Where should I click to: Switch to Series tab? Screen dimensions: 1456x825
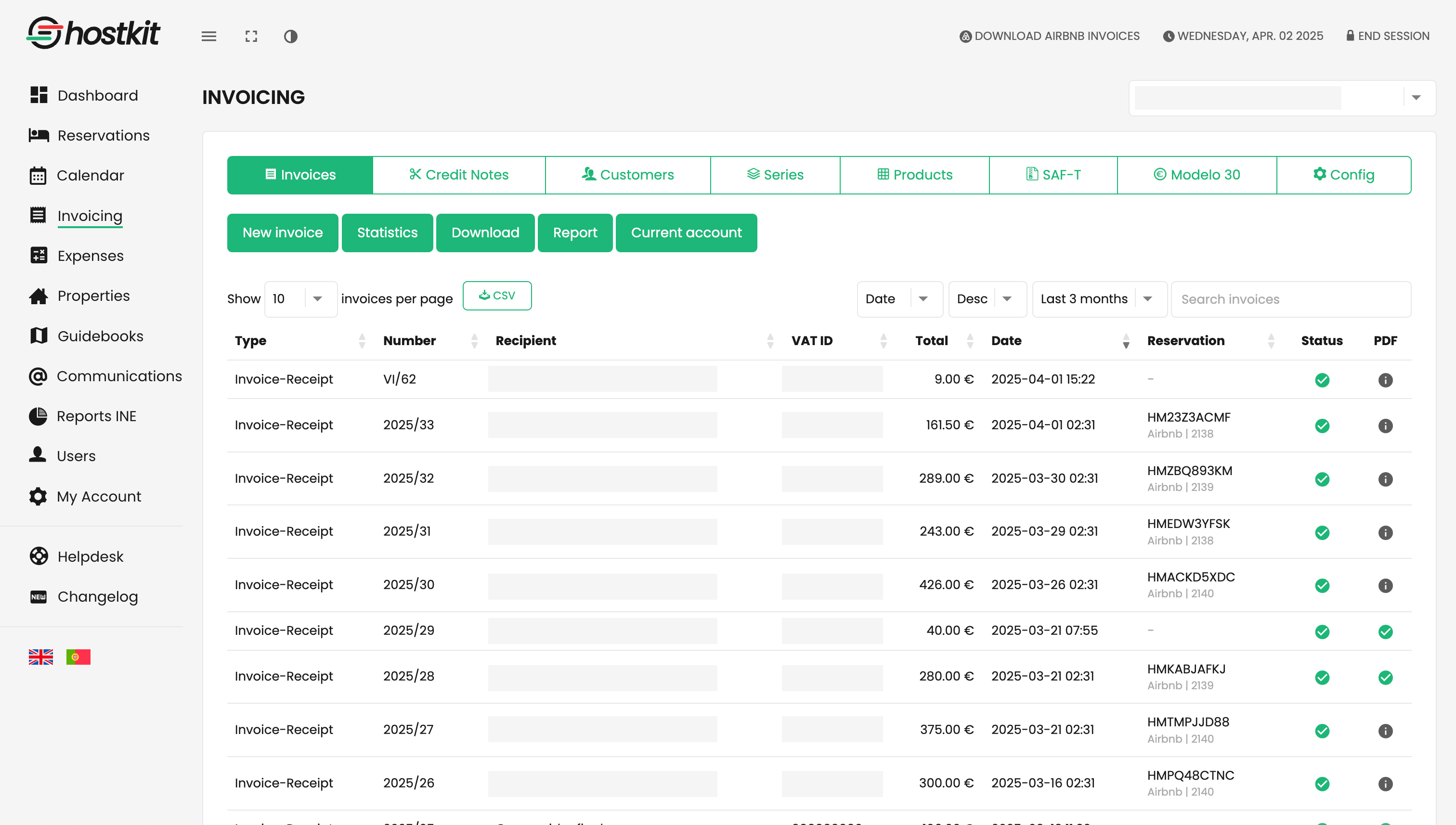tap(775, 175)
